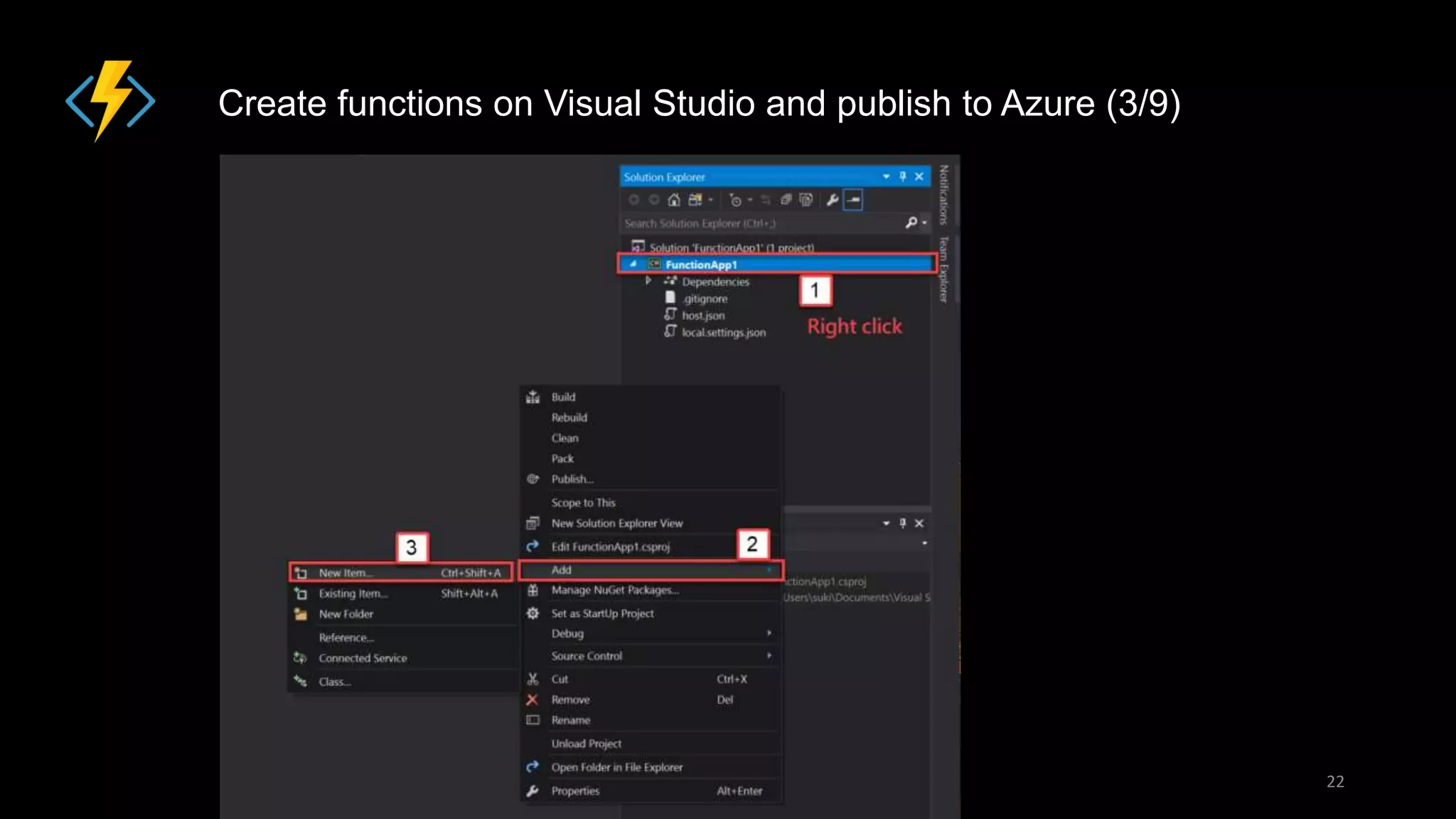Open the Solution Explorer window position dropdown
Viewport: 1456px width, 819px height.
pos(886,176)
